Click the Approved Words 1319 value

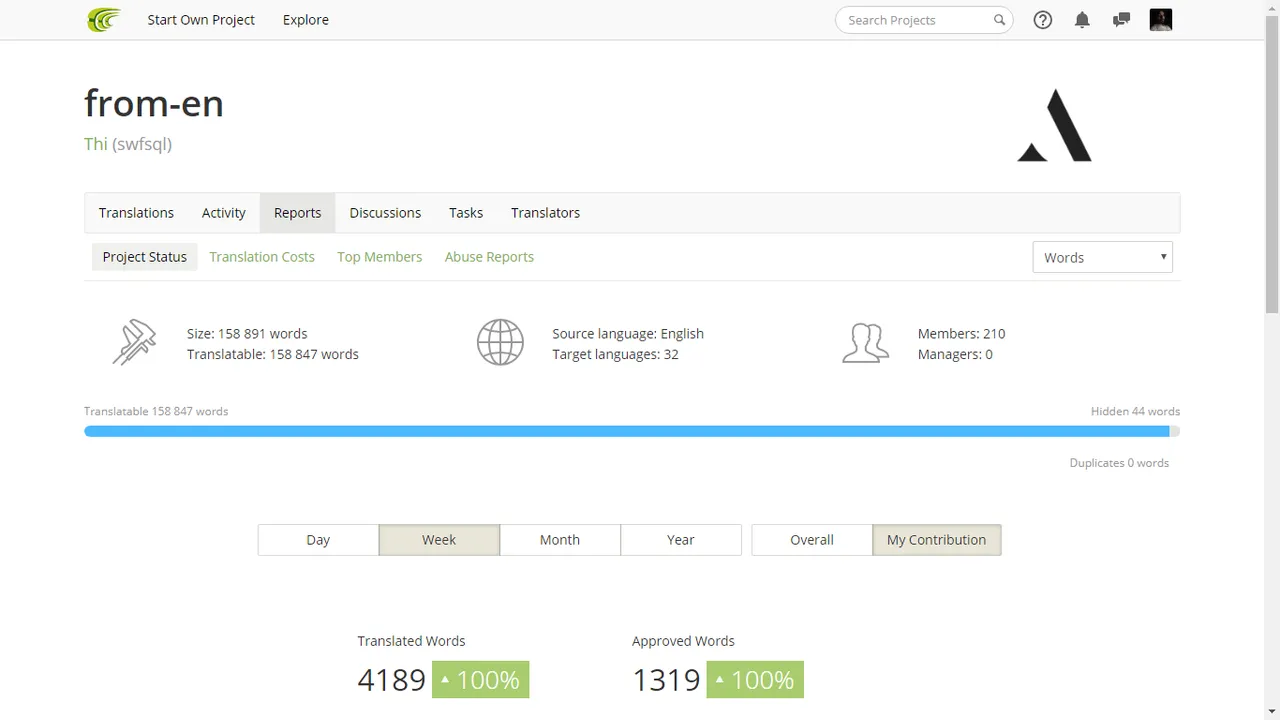666,680
